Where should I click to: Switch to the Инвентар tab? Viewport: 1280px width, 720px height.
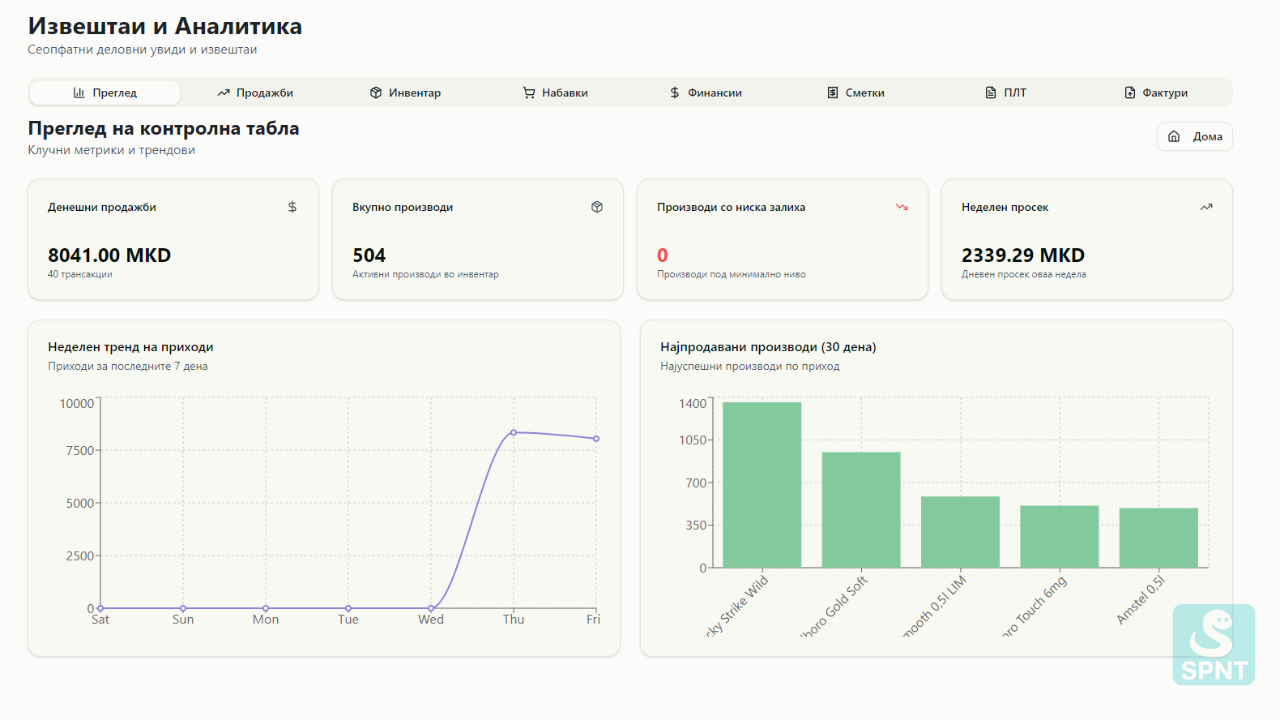pos(405,93)
